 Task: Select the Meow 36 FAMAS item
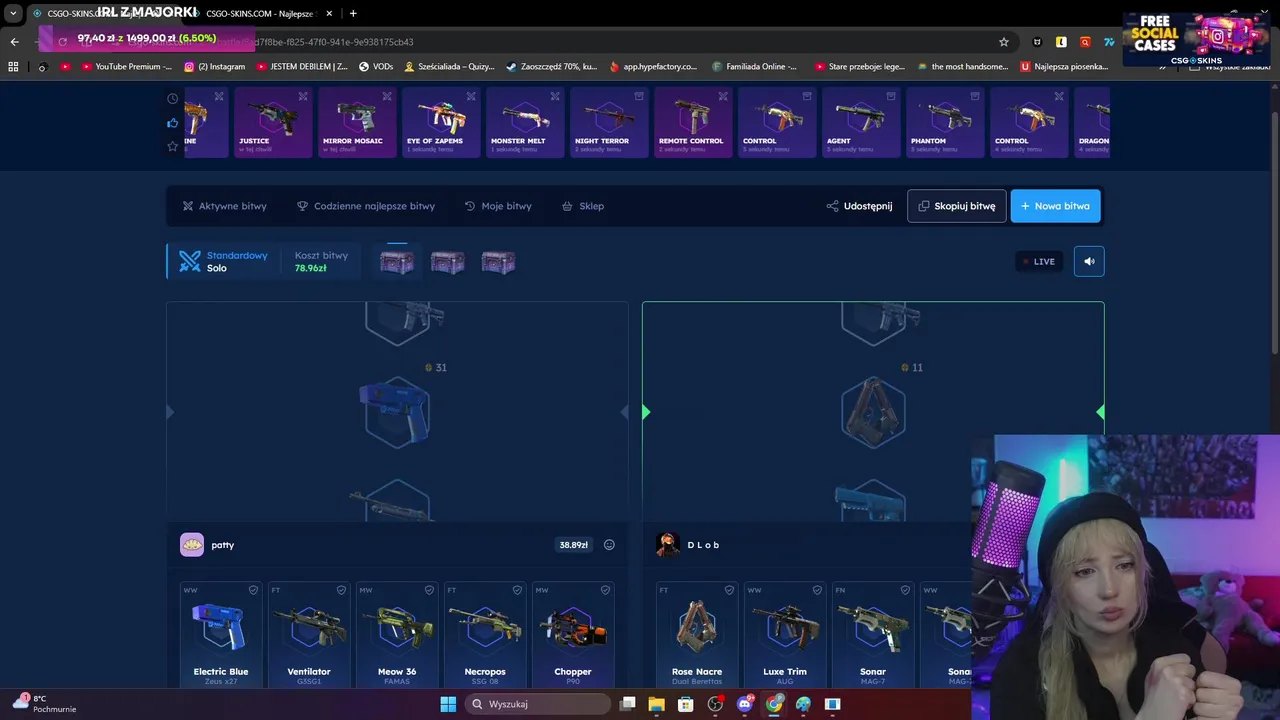(x=397, y=634)
